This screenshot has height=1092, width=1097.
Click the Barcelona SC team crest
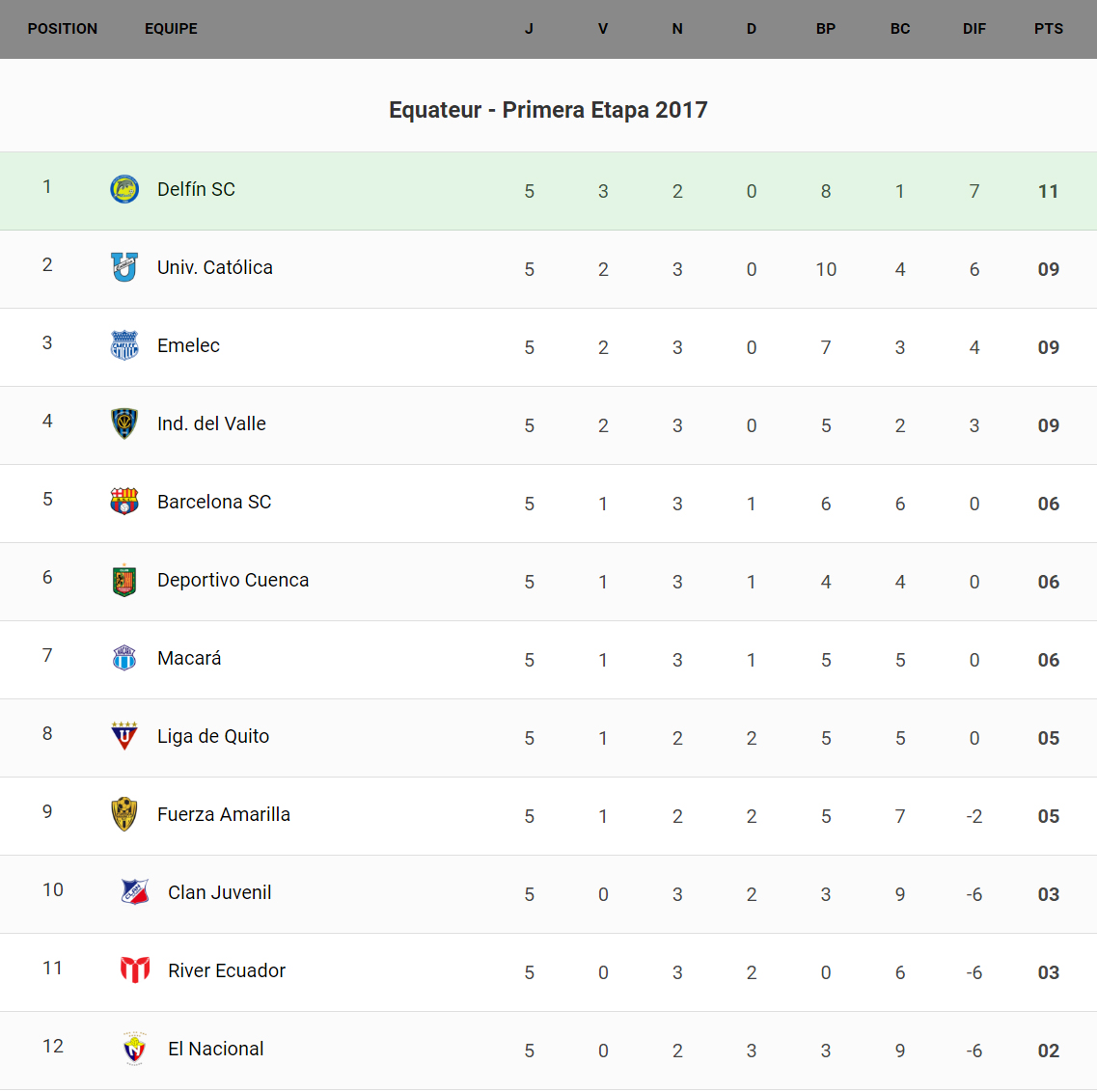pos(124,502)
